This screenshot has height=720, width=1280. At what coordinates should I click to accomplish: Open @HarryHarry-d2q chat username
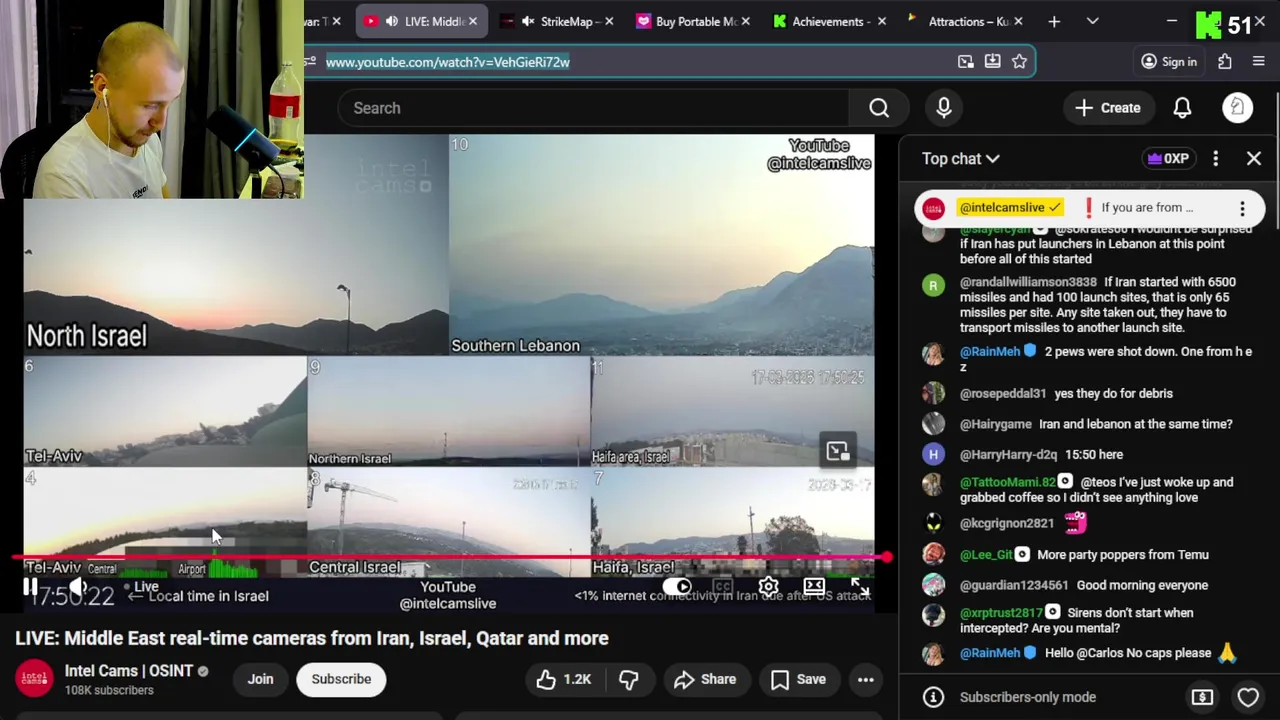(x=1008, y=455)
